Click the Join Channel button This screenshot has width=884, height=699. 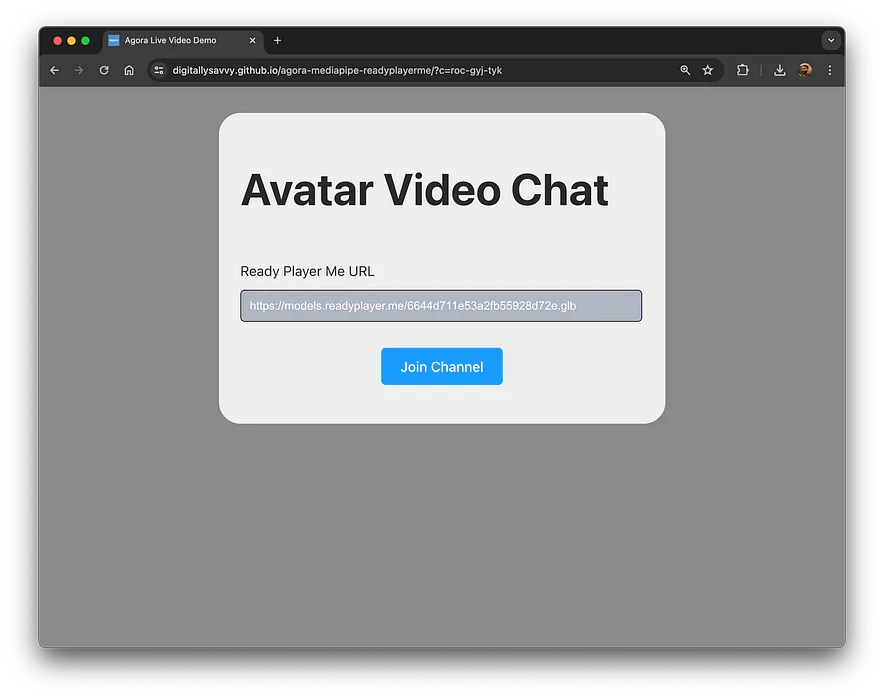pyautogui.click(x=442, y=366)
